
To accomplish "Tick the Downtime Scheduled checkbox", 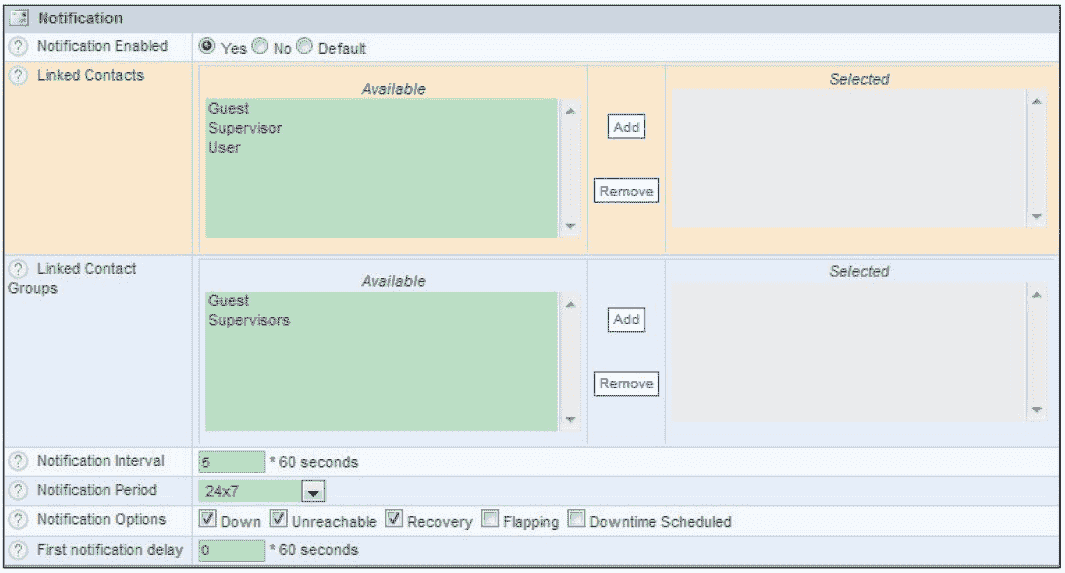I will [576, 520].
